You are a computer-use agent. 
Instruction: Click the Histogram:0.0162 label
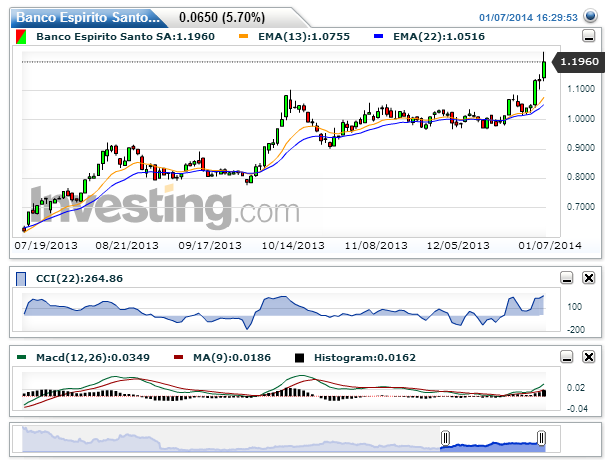pos(365,358)
